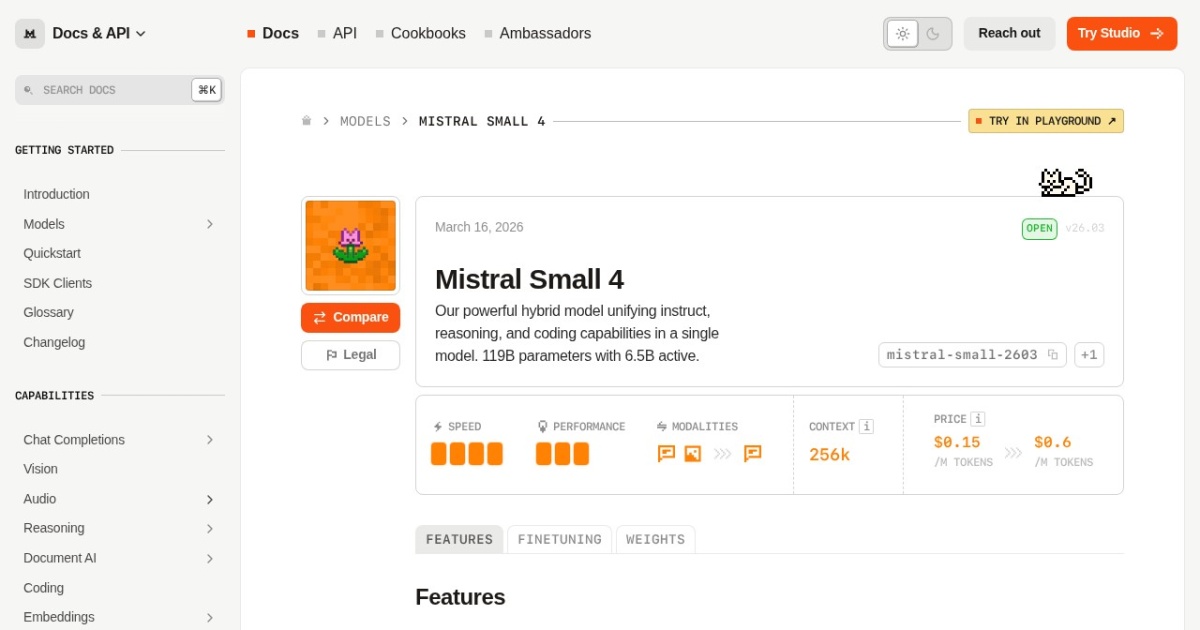The width and height of the screenshot is (1200, 630).
Task: Open the Docs & API dropdown
Action: click(x=99, y=33)
